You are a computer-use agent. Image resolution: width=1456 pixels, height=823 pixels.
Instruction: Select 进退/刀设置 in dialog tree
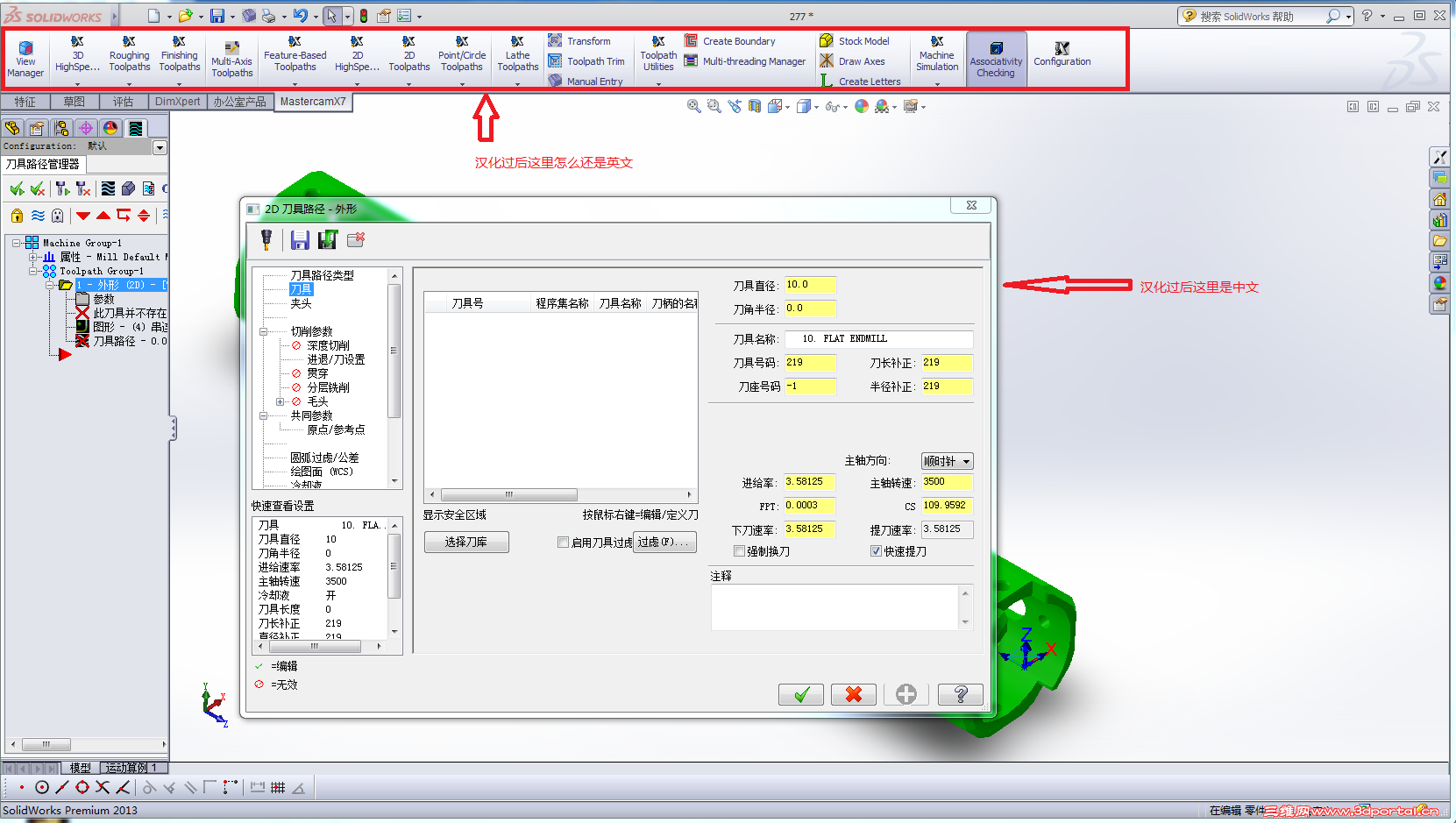pyautogui.click(x=336, y=359)
